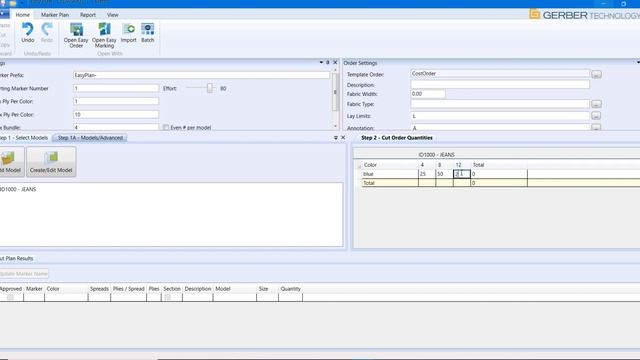Click the Step 2 - Cut Order Quantities title
Image resolution: width=640 pixels, height=360 pixels.
pos(397,138)
